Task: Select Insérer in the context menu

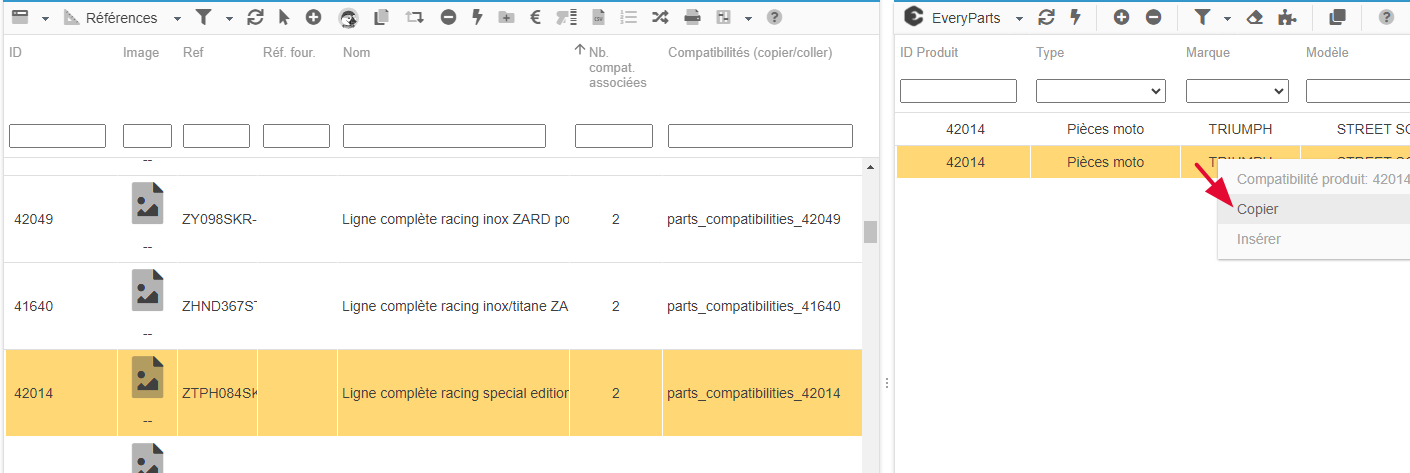Action: 1258,239
